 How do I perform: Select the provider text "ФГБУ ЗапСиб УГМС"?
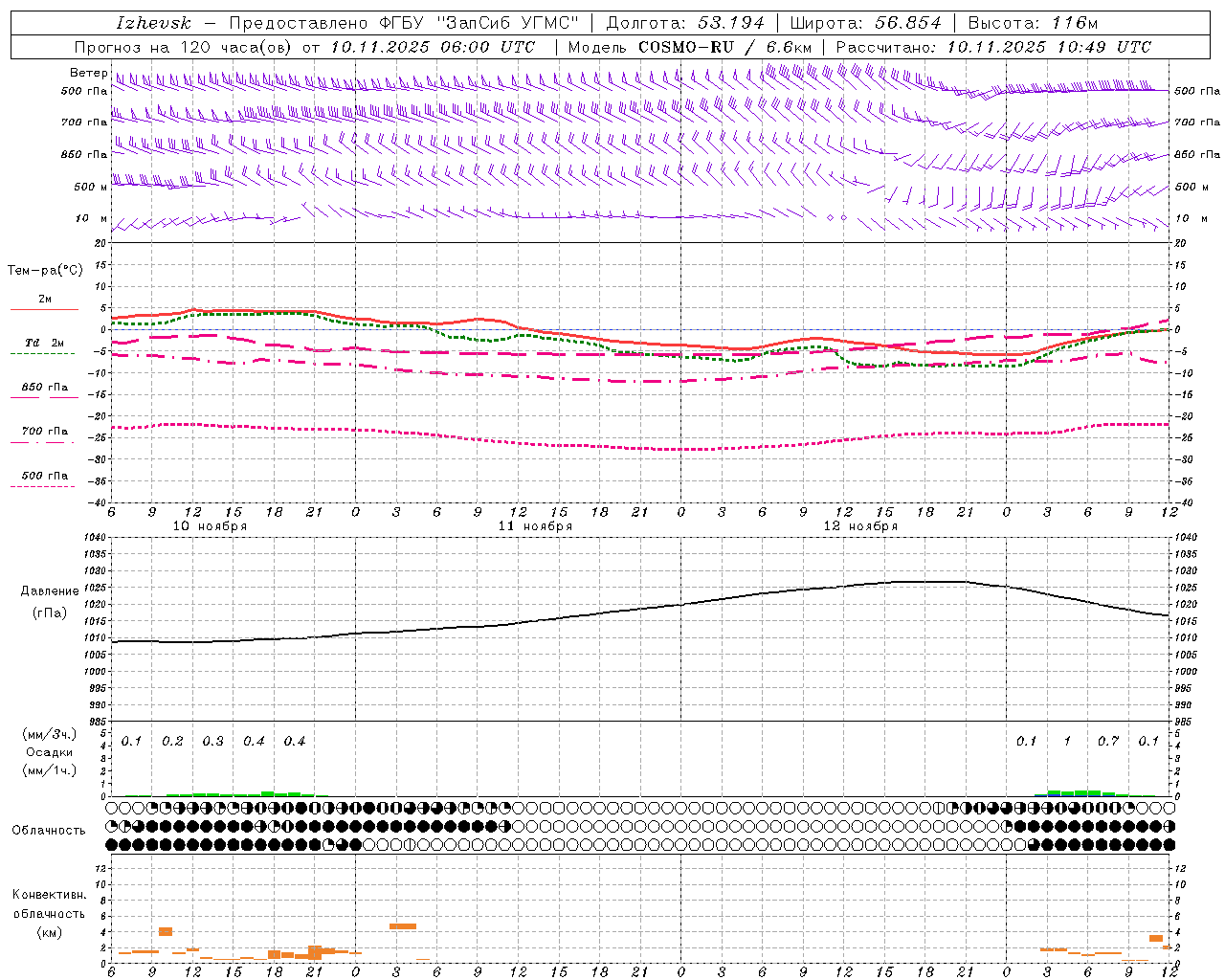click(482, 23)
